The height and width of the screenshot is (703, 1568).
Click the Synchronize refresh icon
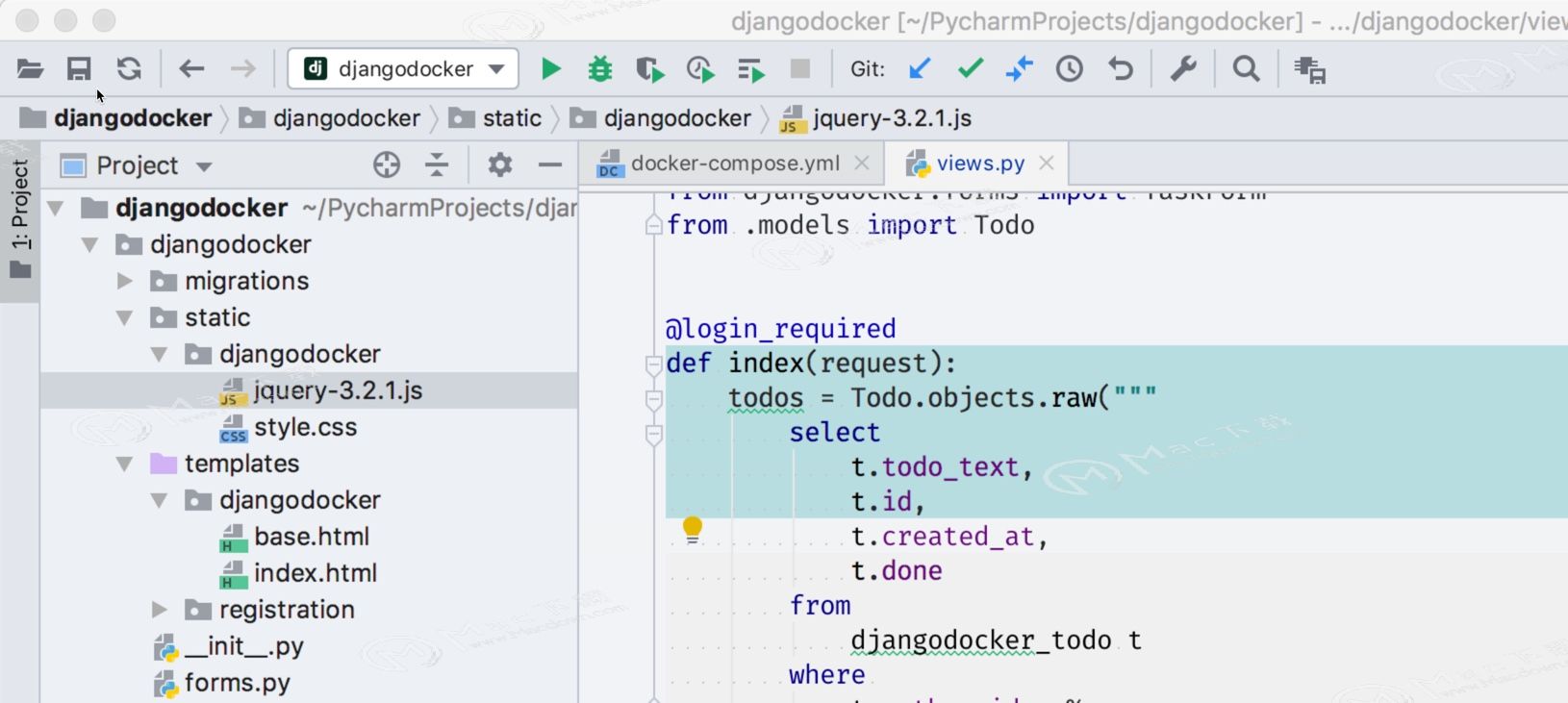point(129,69)
